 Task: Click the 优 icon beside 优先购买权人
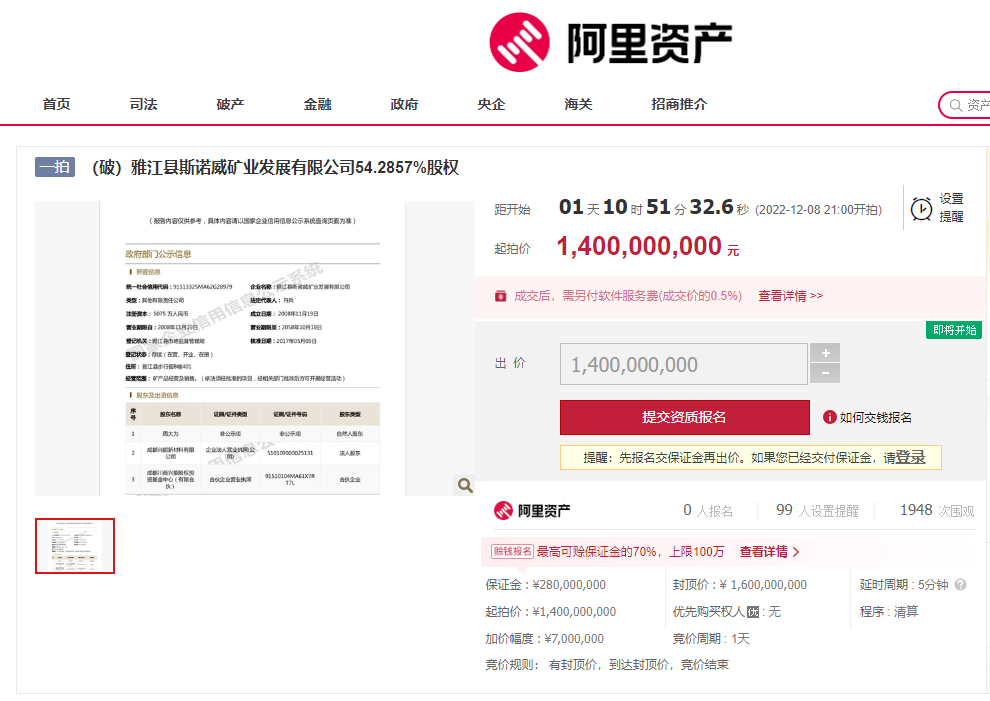[753, 611]
